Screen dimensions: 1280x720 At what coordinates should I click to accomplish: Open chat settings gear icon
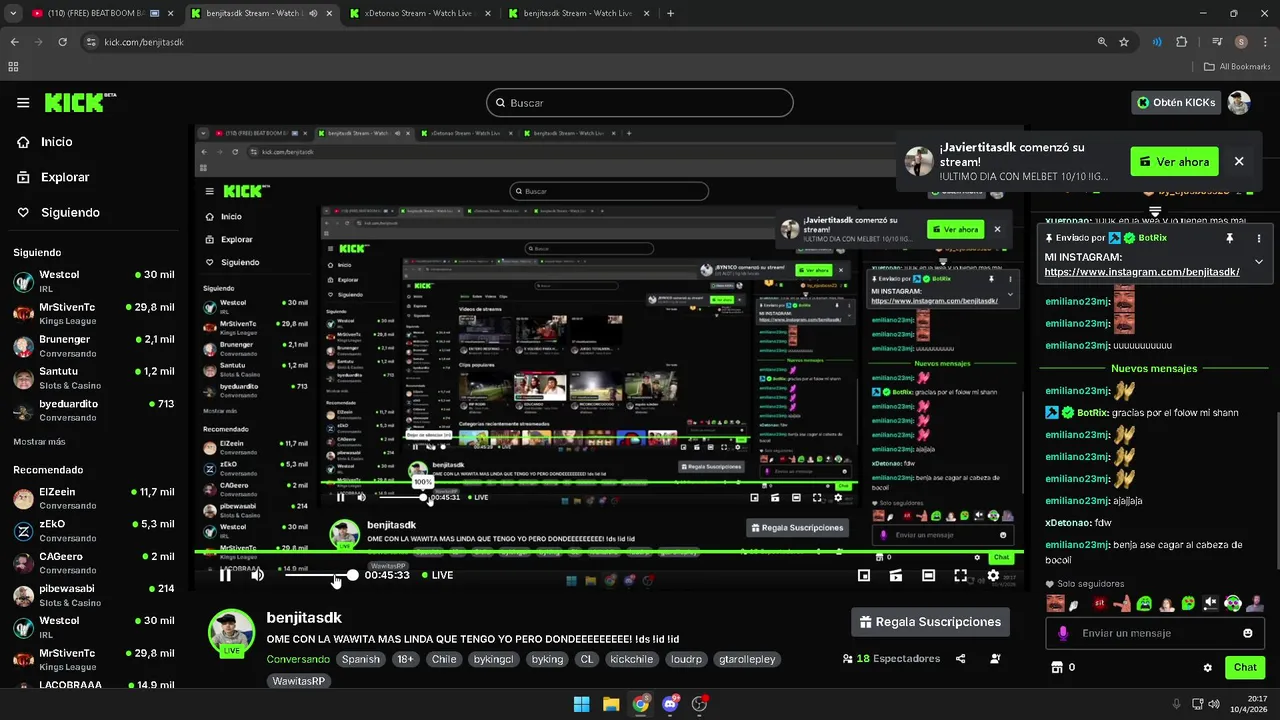pos(1208,667)
